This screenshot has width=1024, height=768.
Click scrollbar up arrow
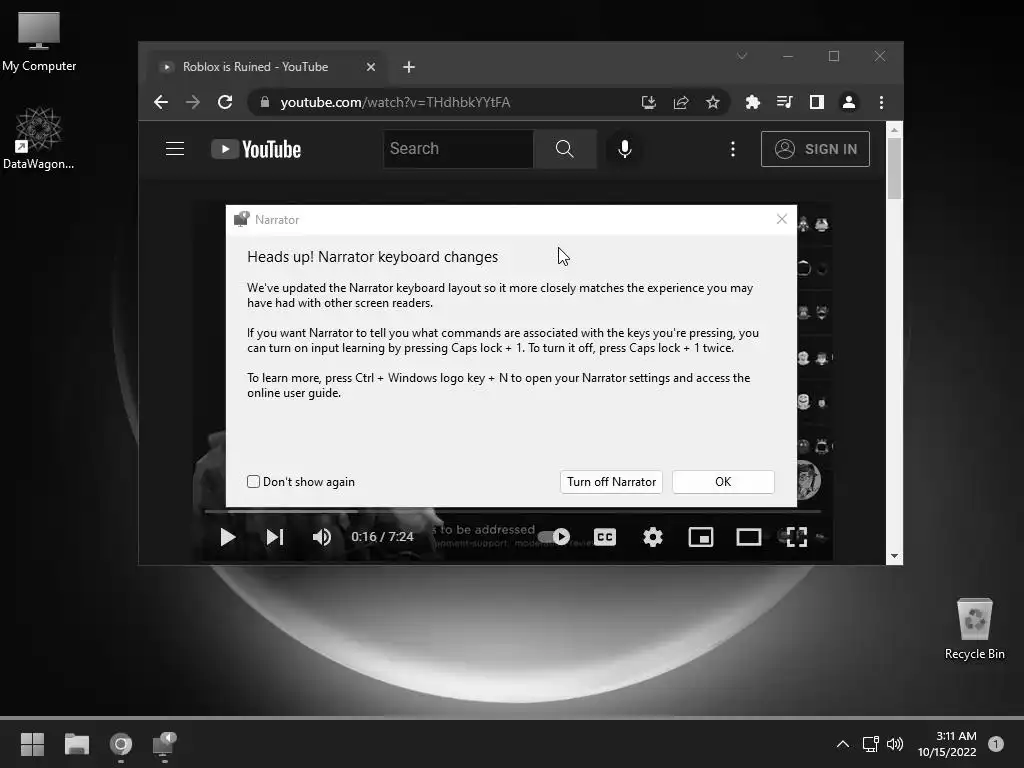[895, 130]
